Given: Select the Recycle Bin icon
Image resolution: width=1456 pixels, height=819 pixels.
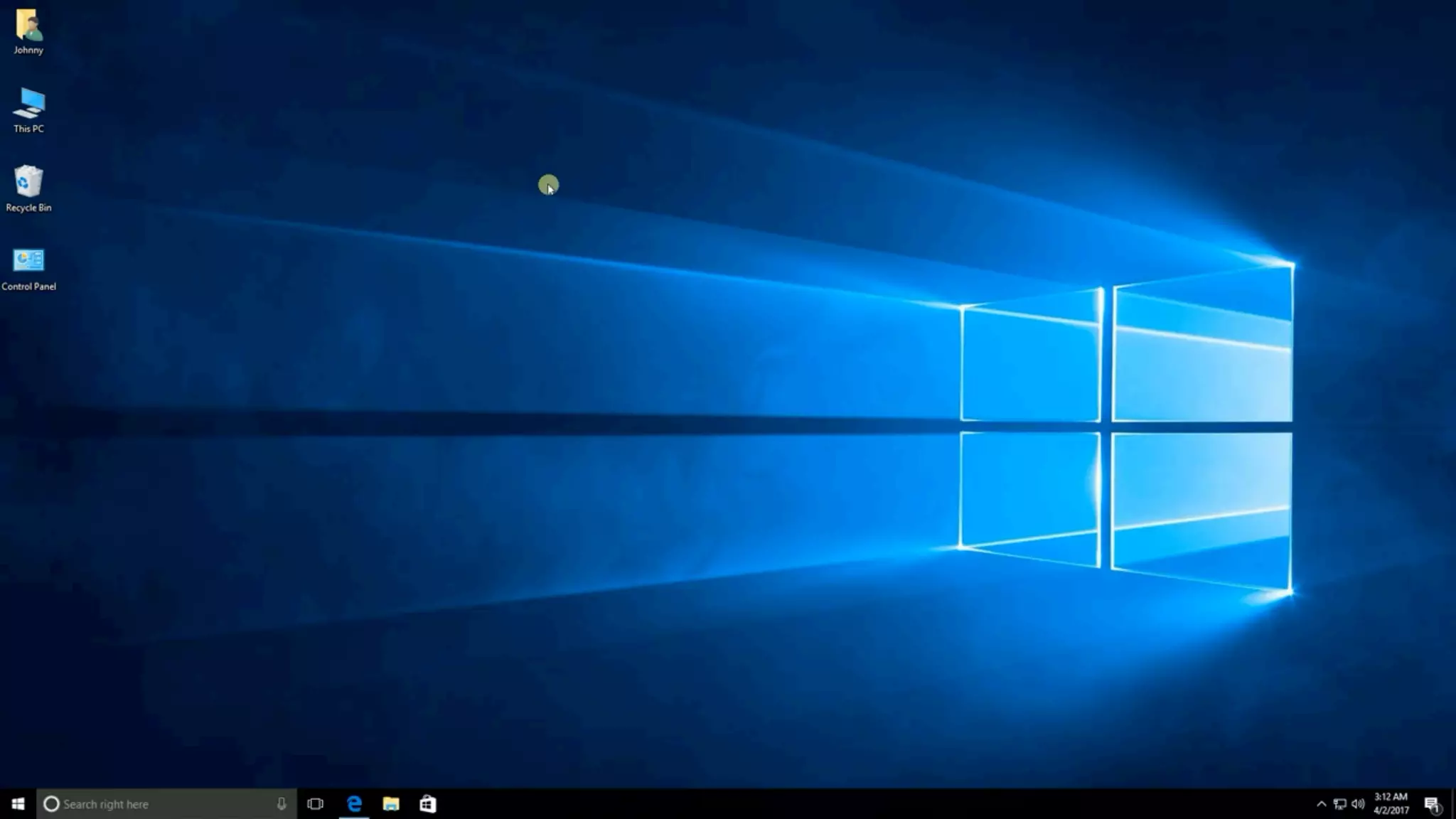Looking at the screenshot, I should coord(28,182).
